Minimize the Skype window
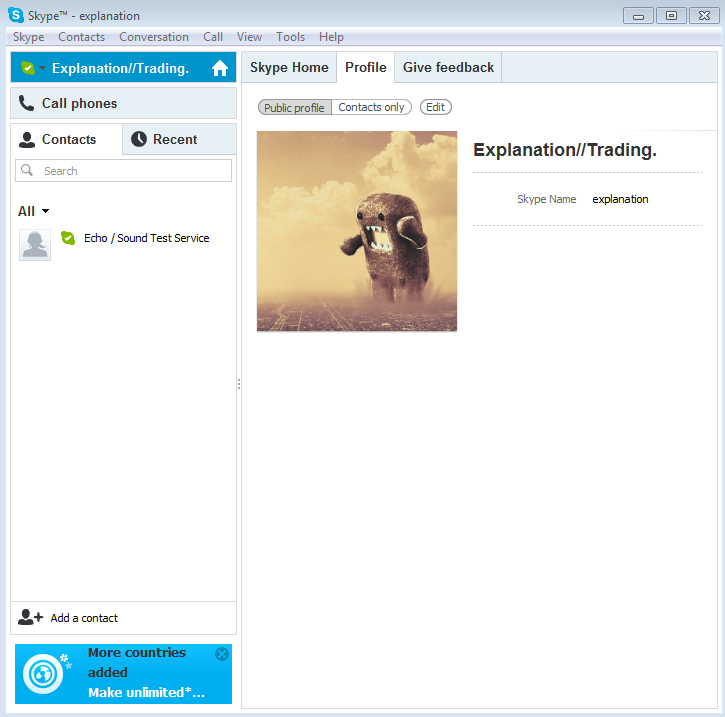The width and height of the screenshot is (725, 717). [x=638, y=16]
